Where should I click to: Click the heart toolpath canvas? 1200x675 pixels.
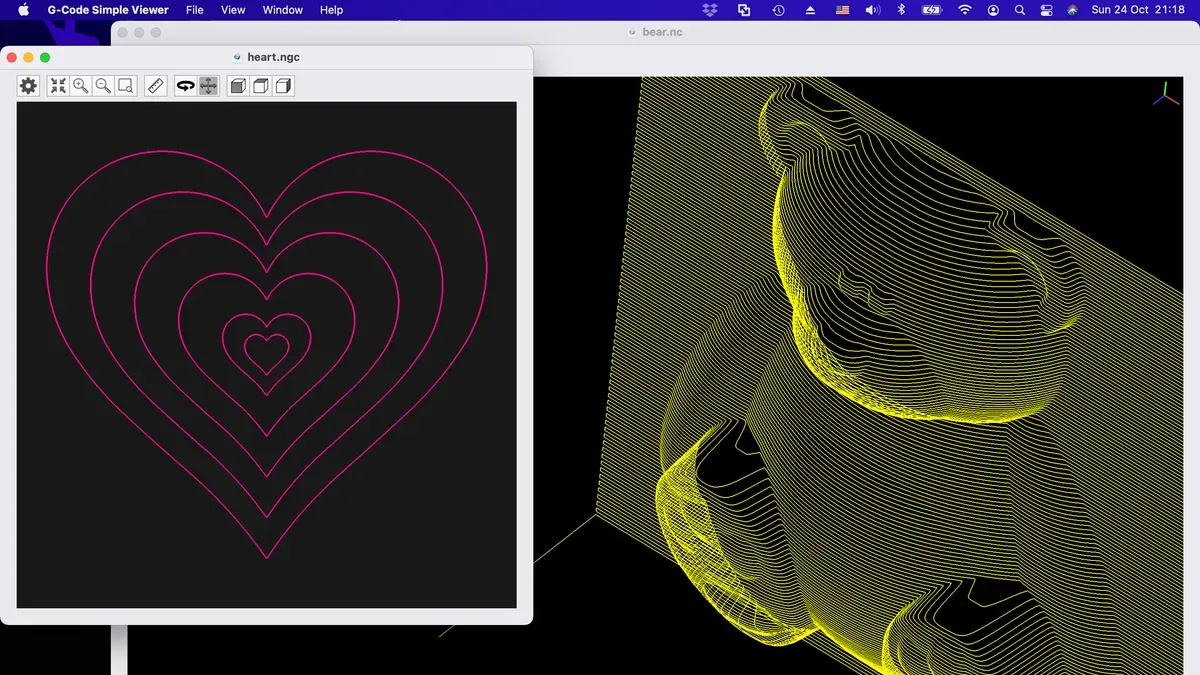coord(266,354)
